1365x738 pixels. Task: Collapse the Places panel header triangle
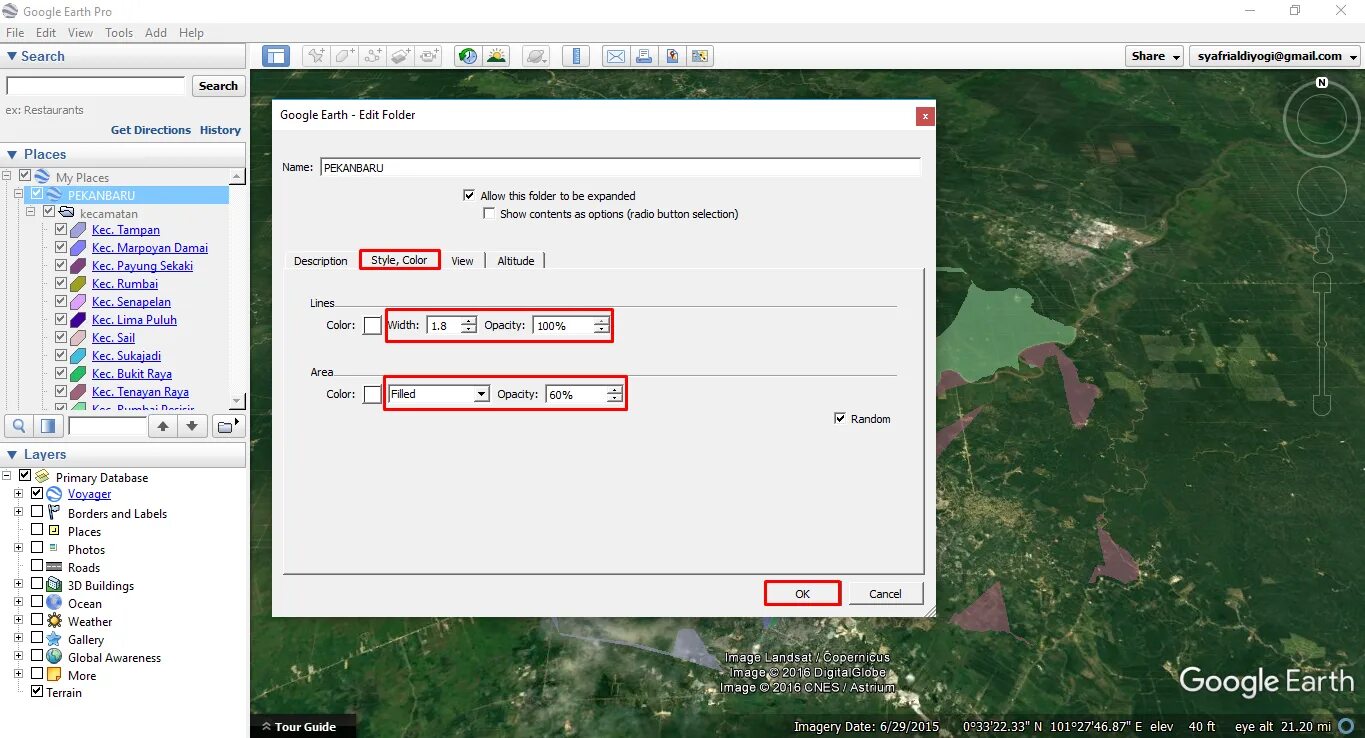tap(12, 154)
